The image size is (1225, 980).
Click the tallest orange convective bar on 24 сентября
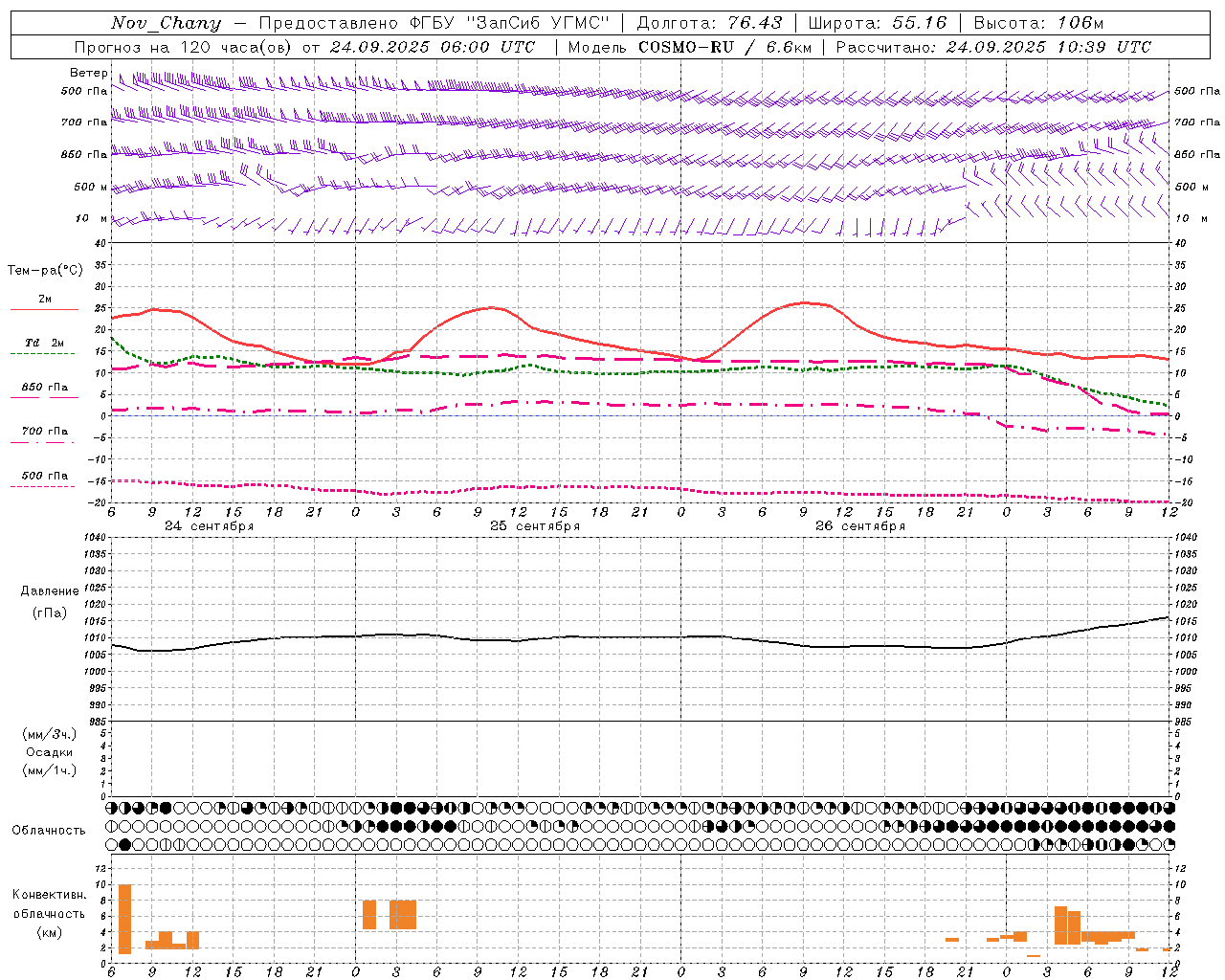click(x=124, y=919)
